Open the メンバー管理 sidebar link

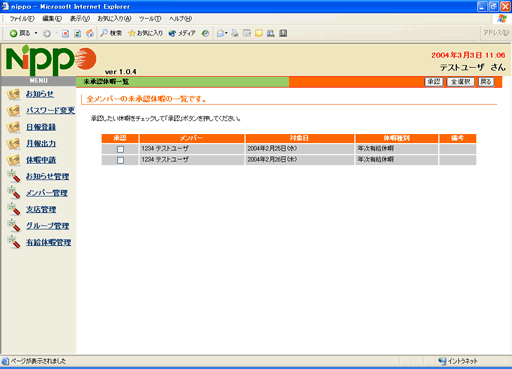pyautogui.click(x=47, y=193)
